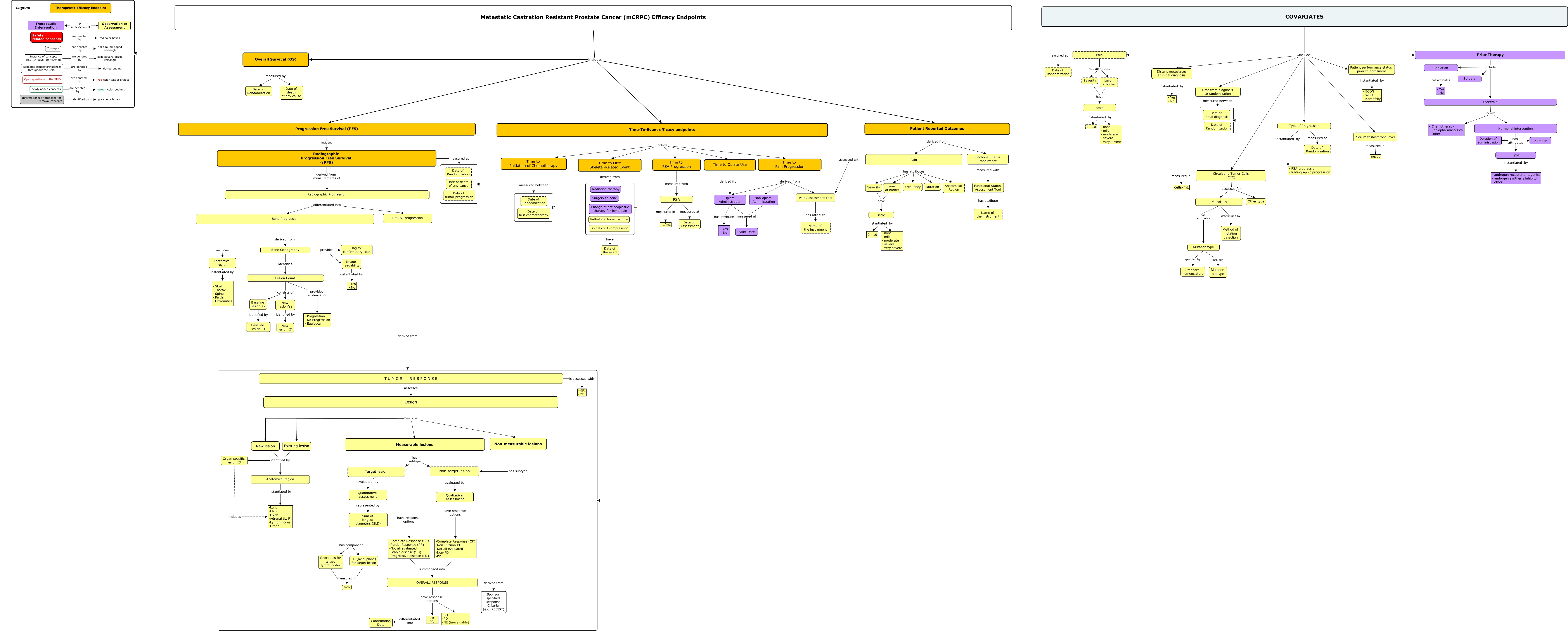The image size is (1568, 631).
Task: Collapse the Legend box using its arrow icon
Action: point(136,54)
